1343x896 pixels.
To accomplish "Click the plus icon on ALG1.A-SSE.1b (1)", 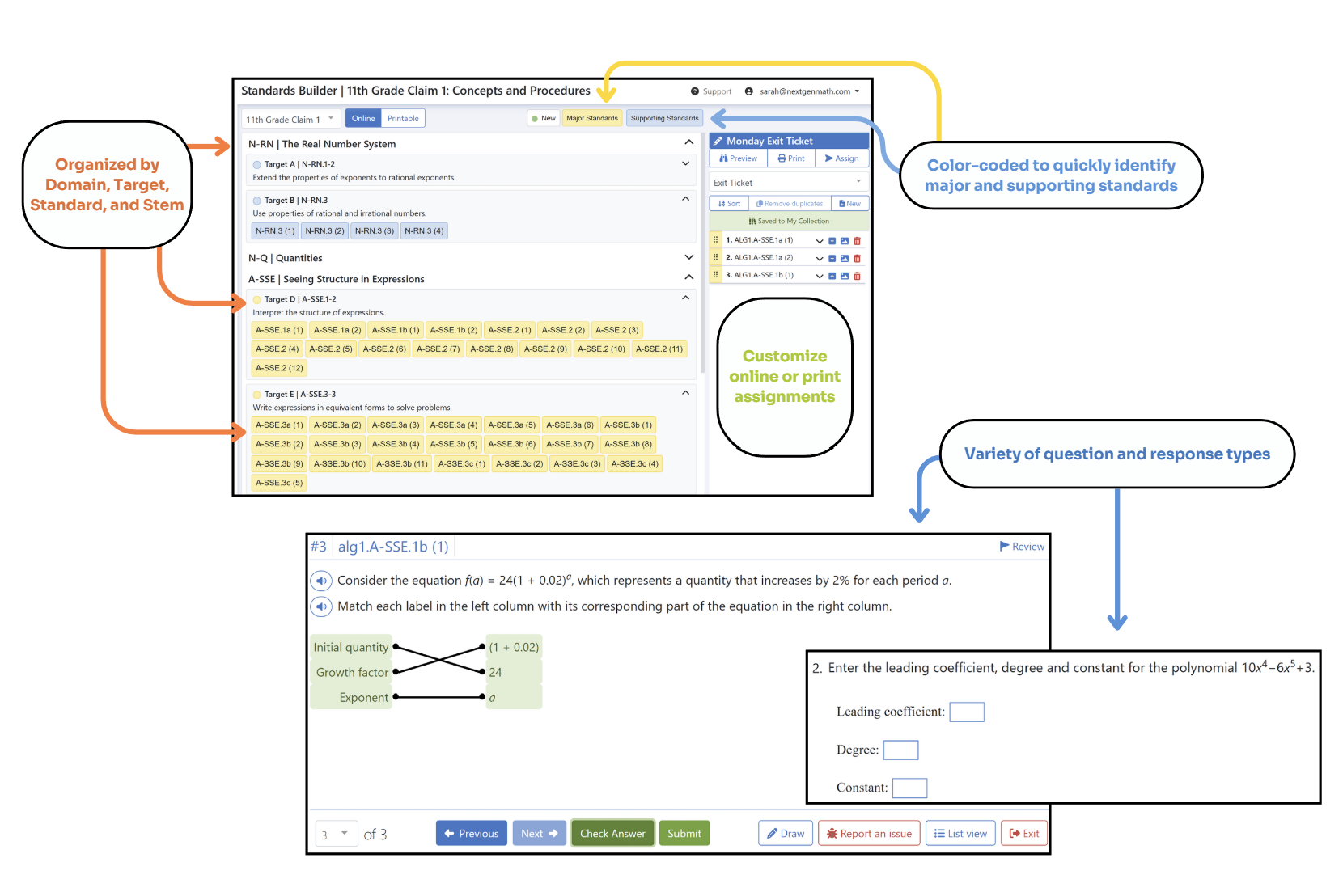I will (x=832, y=276).
